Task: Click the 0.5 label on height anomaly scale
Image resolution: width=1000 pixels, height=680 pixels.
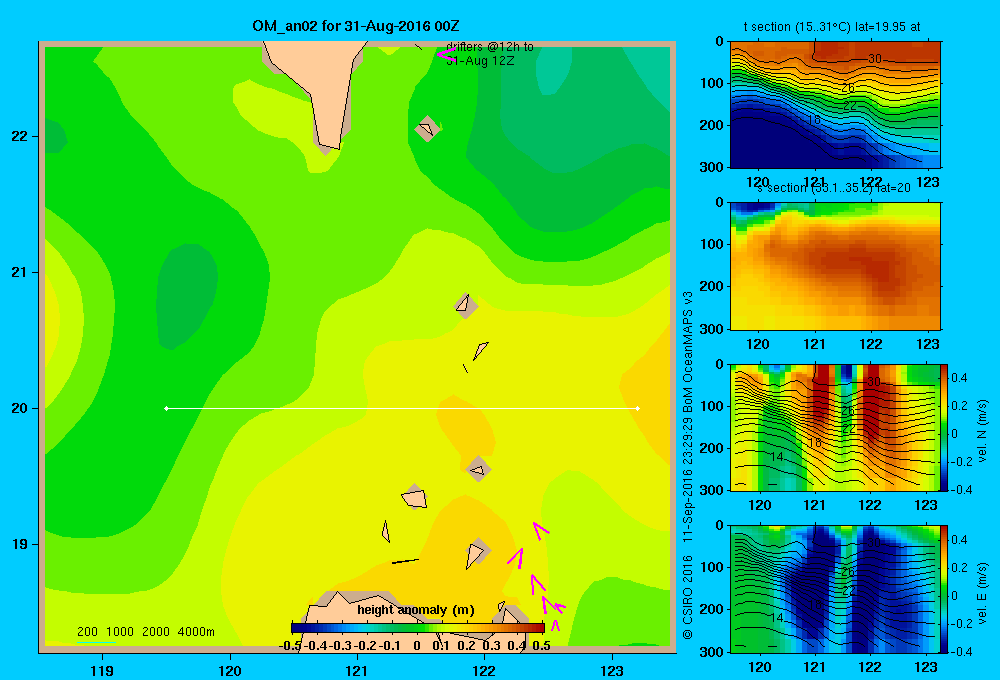Action: click(x=541, y=646)
